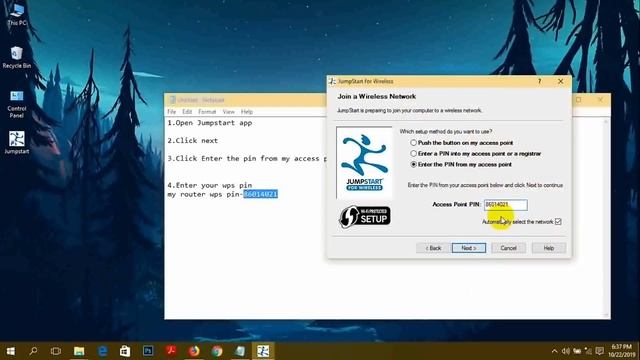
Task: Launch Microsoft Edge from the taskbar
Action: point(102,351)
